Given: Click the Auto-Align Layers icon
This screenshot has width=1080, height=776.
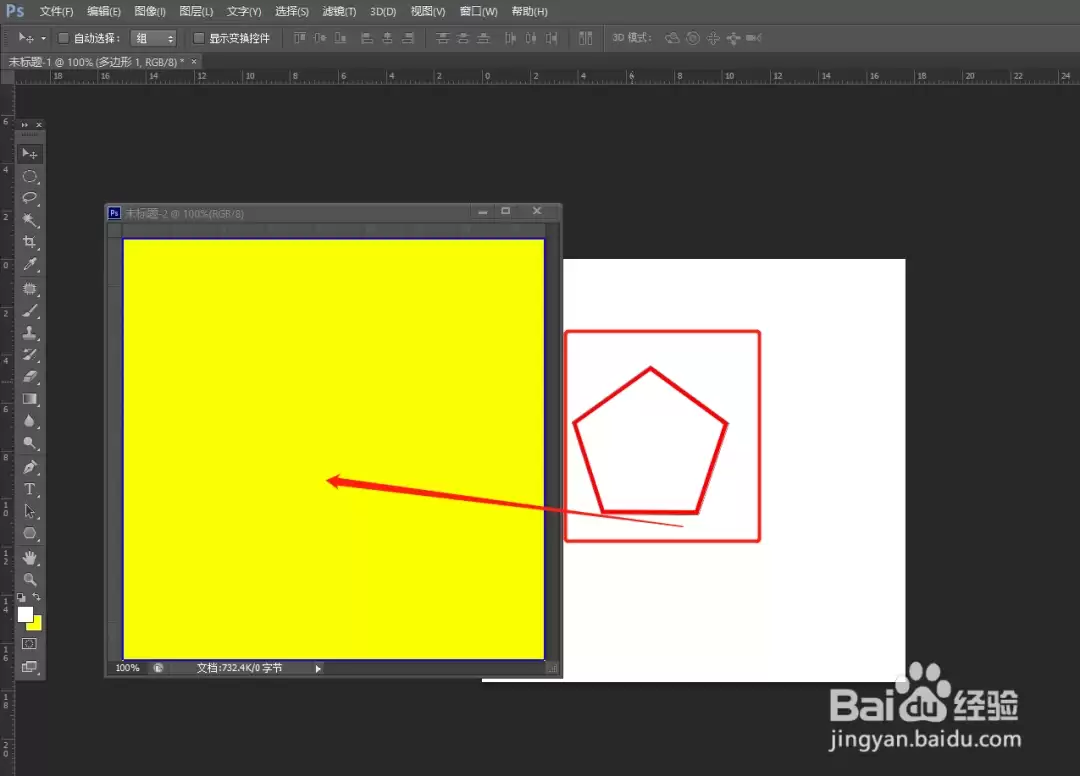Looking at the screenshot, I should pyautogui.click(x=585, y=38).
